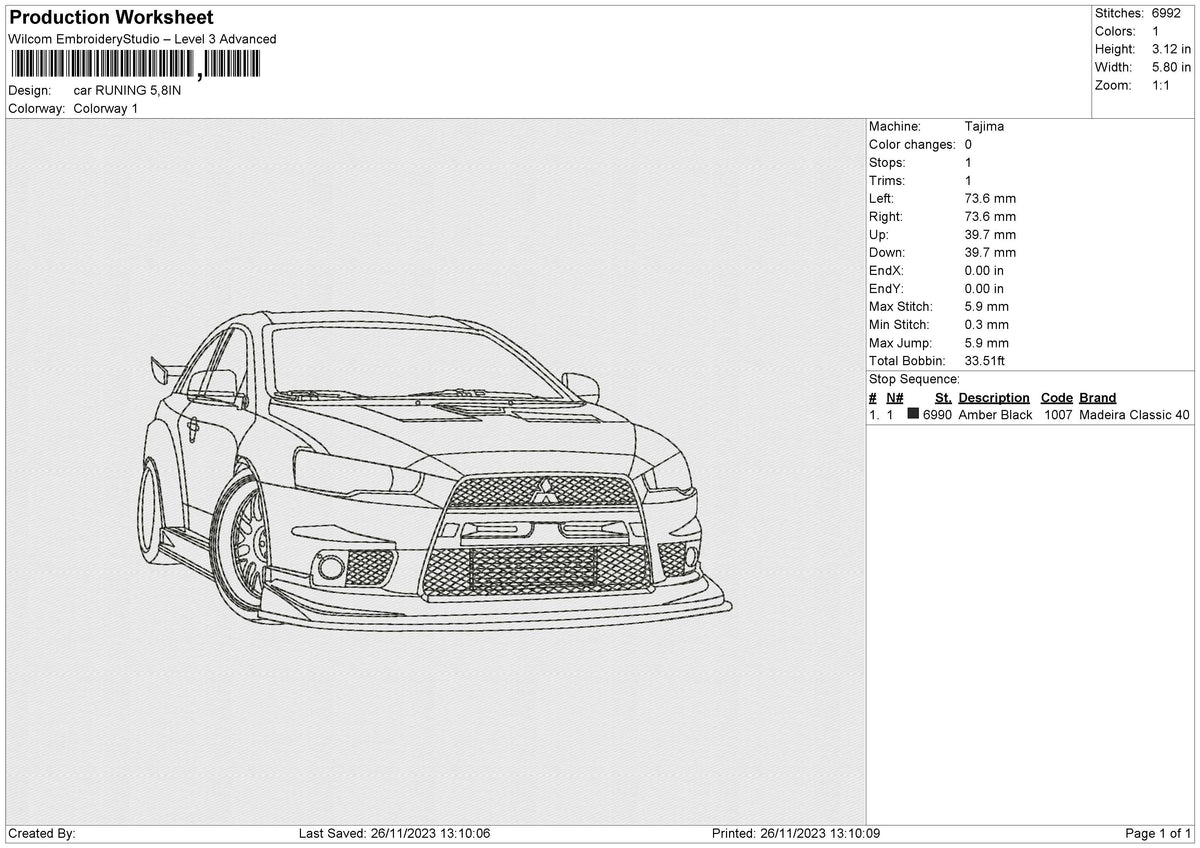Click the Stops label
The image size is (1200, 848).
[x=887, y=162]
